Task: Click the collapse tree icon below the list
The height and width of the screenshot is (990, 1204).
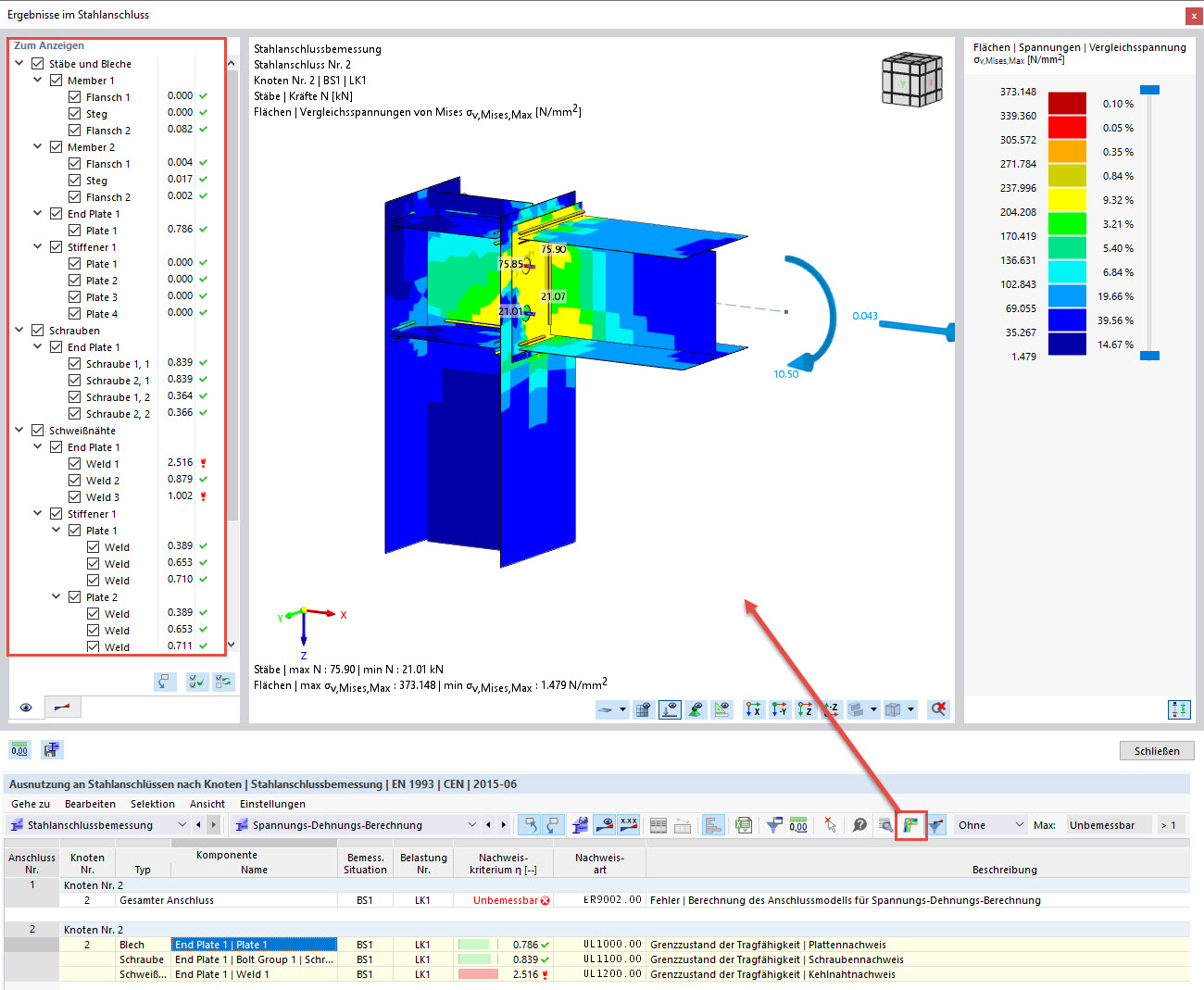Action: [165, 682]
